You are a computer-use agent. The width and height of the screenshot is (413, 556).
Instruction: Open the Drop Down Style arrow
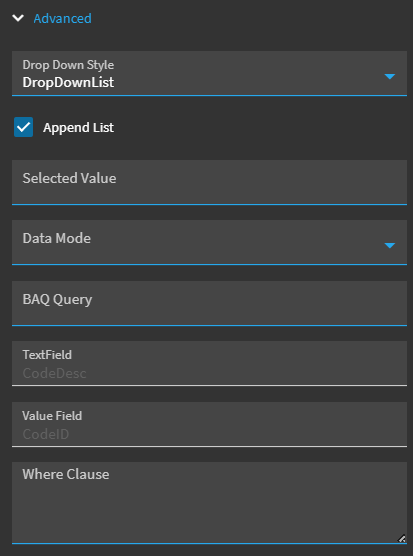pyautogui.click(x=390, y=76)
